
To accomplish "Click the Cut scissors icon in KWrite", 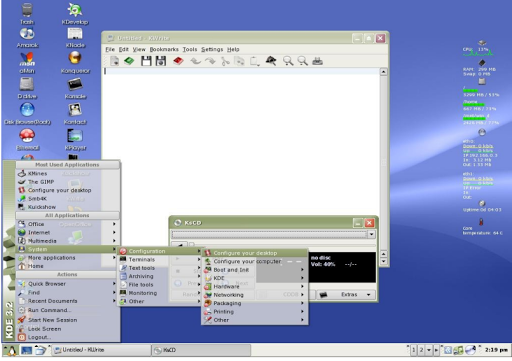I will coord(225,61).
